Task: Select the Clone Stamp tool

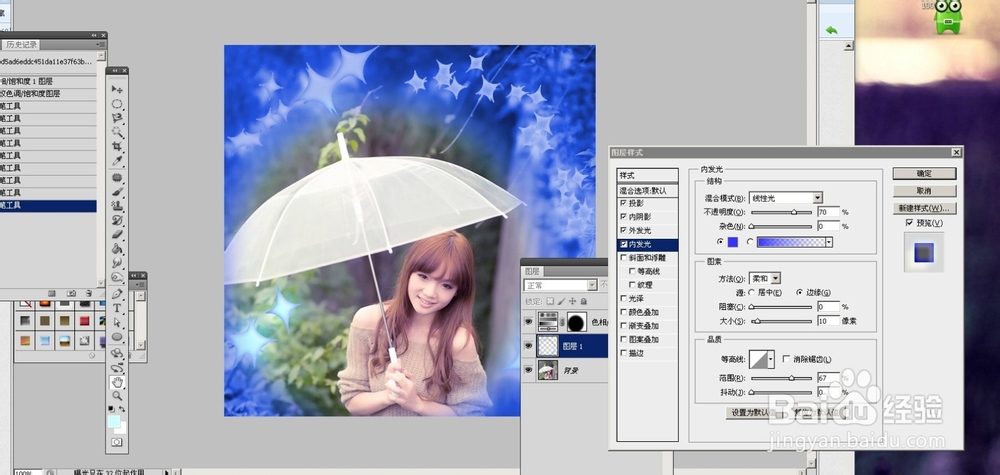Action: pyautogui.click(x=117, y=205)
